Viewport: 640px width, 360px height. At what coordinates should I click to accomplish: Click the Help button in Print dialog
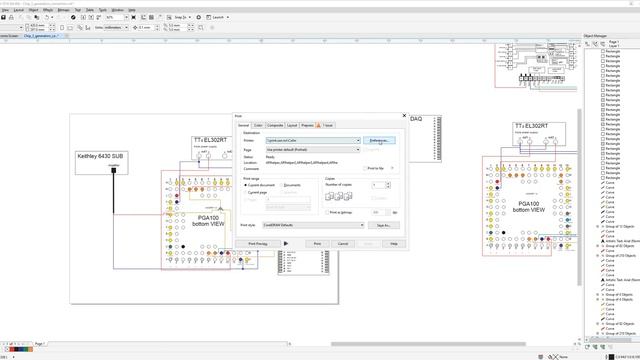(394, 244)
